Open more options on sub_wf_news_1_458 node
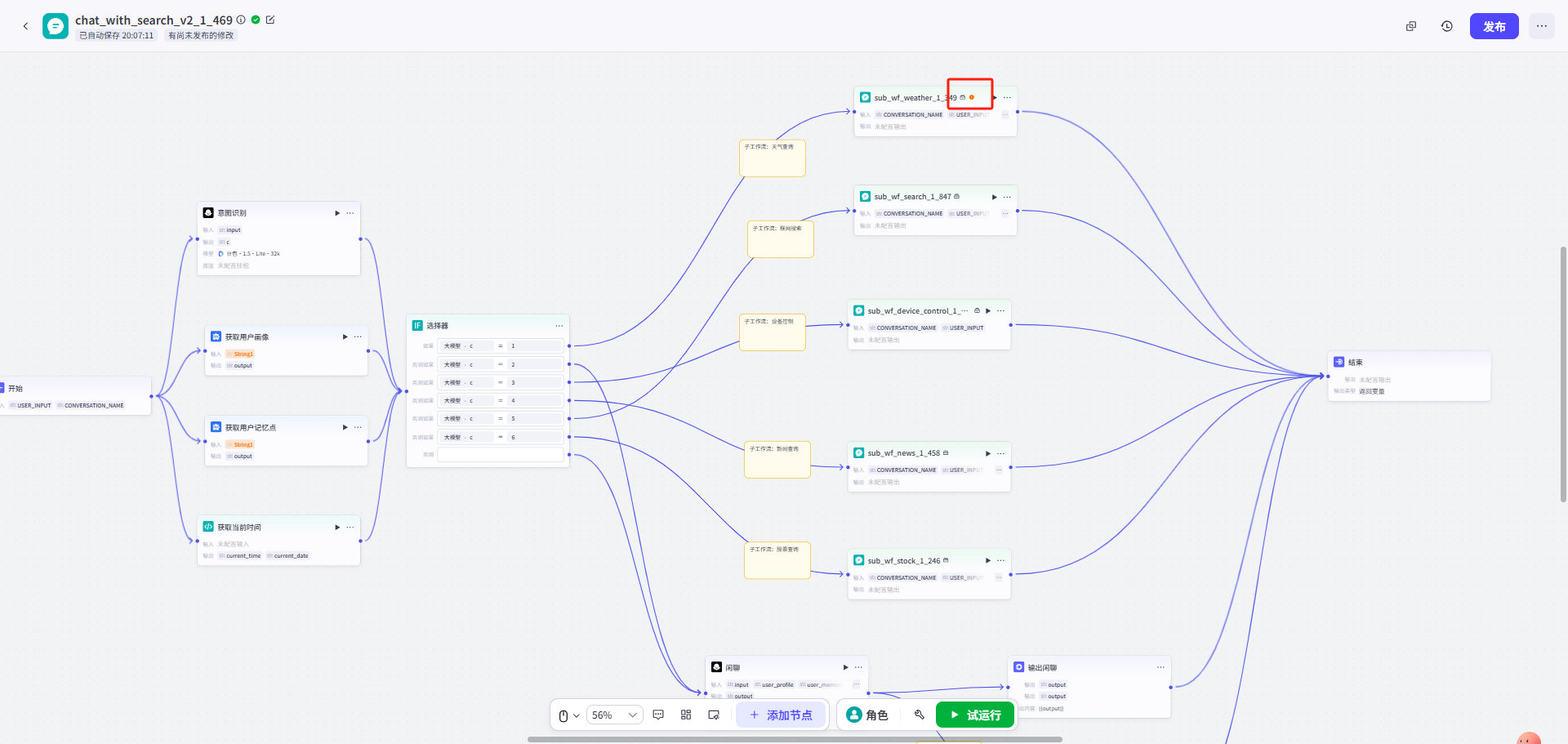This screenshot has width=1568, height=744. (x=1001, y=453)
